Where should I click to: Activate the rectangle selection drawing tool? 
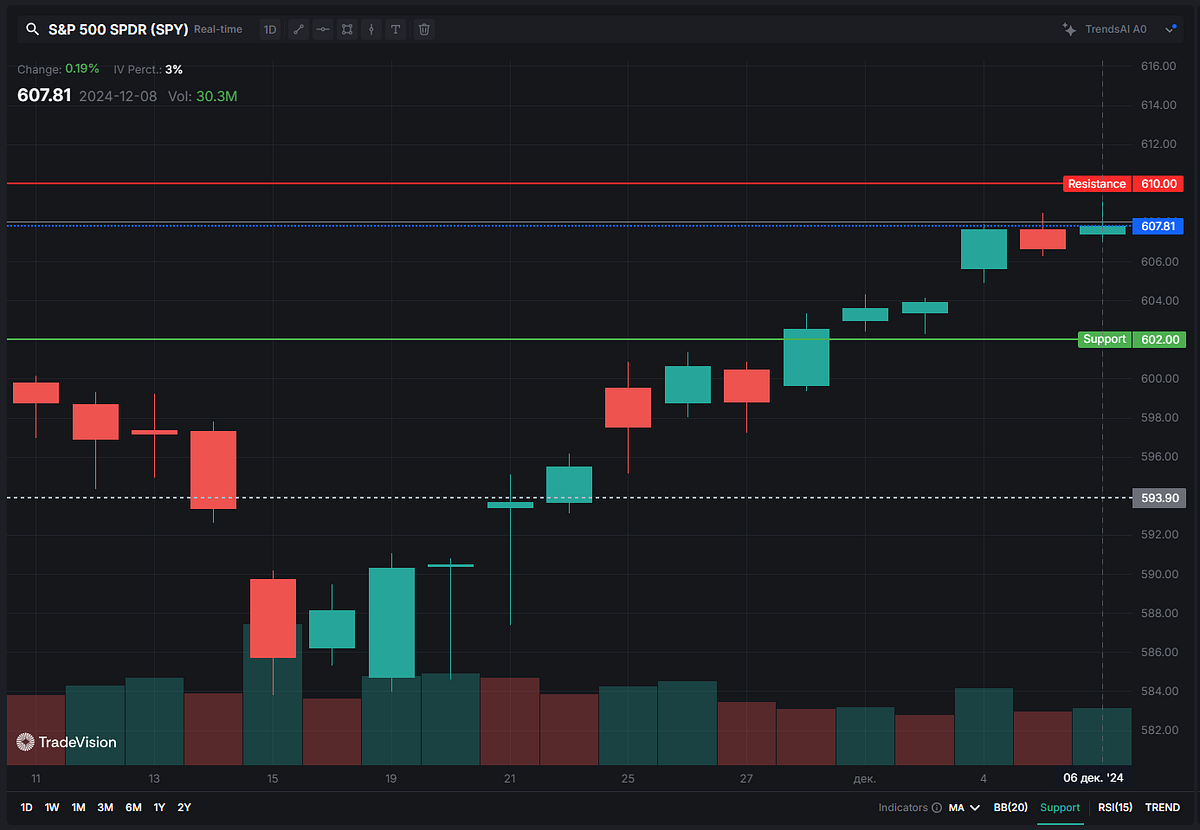(346, 29)
